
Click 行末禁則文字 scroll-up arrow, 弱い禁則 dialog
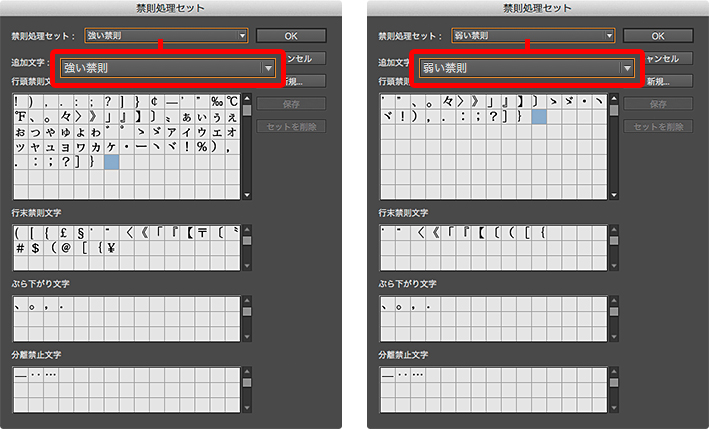coord(614,230)
